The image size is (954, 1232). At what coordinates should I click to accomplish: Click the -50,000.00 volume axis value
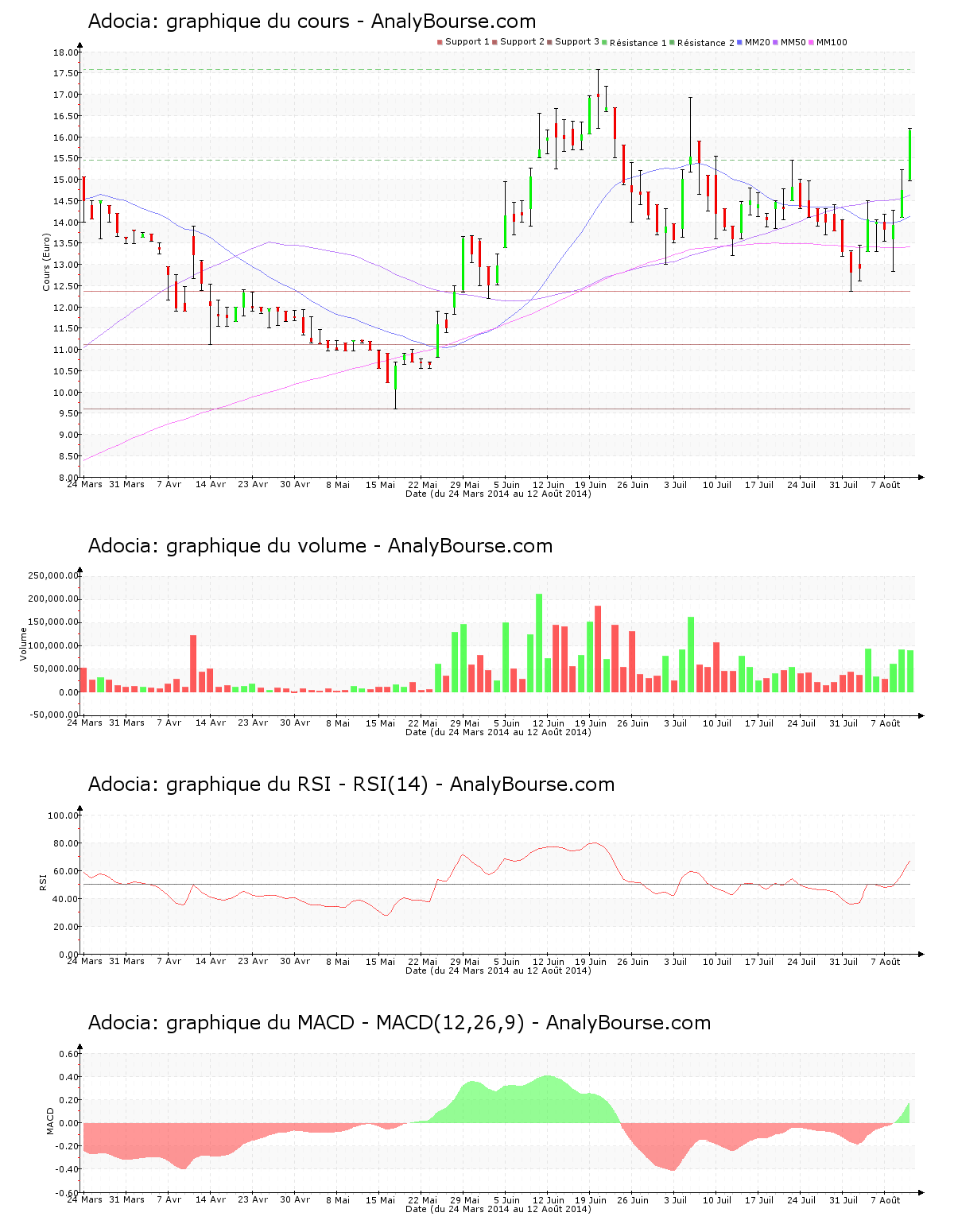click(x=52, y=715)
